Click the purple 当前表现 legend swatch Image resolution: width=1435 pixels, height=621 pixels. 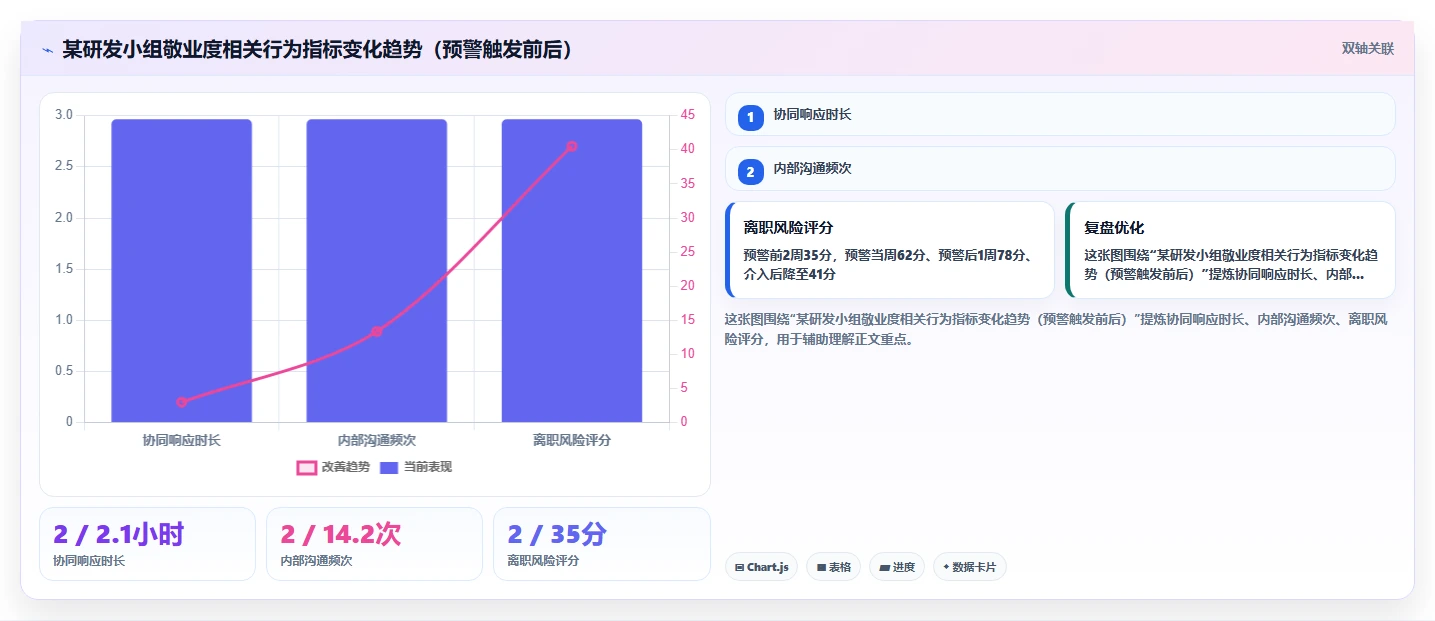tap(390, 468)
